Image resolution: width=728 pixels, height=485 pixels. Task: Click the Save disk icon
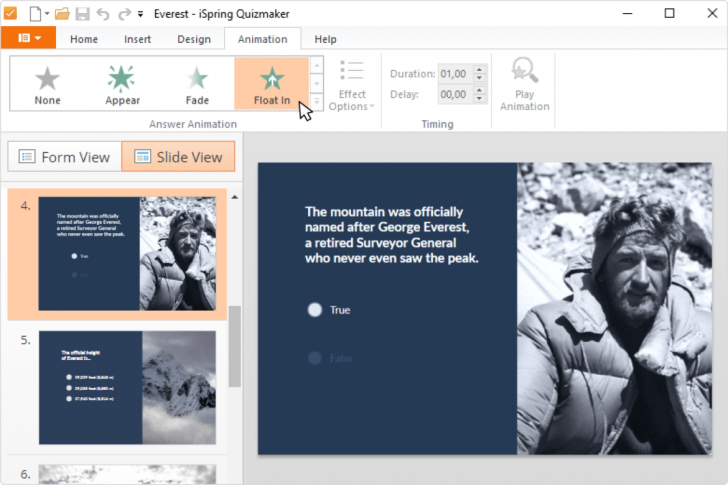83,14
